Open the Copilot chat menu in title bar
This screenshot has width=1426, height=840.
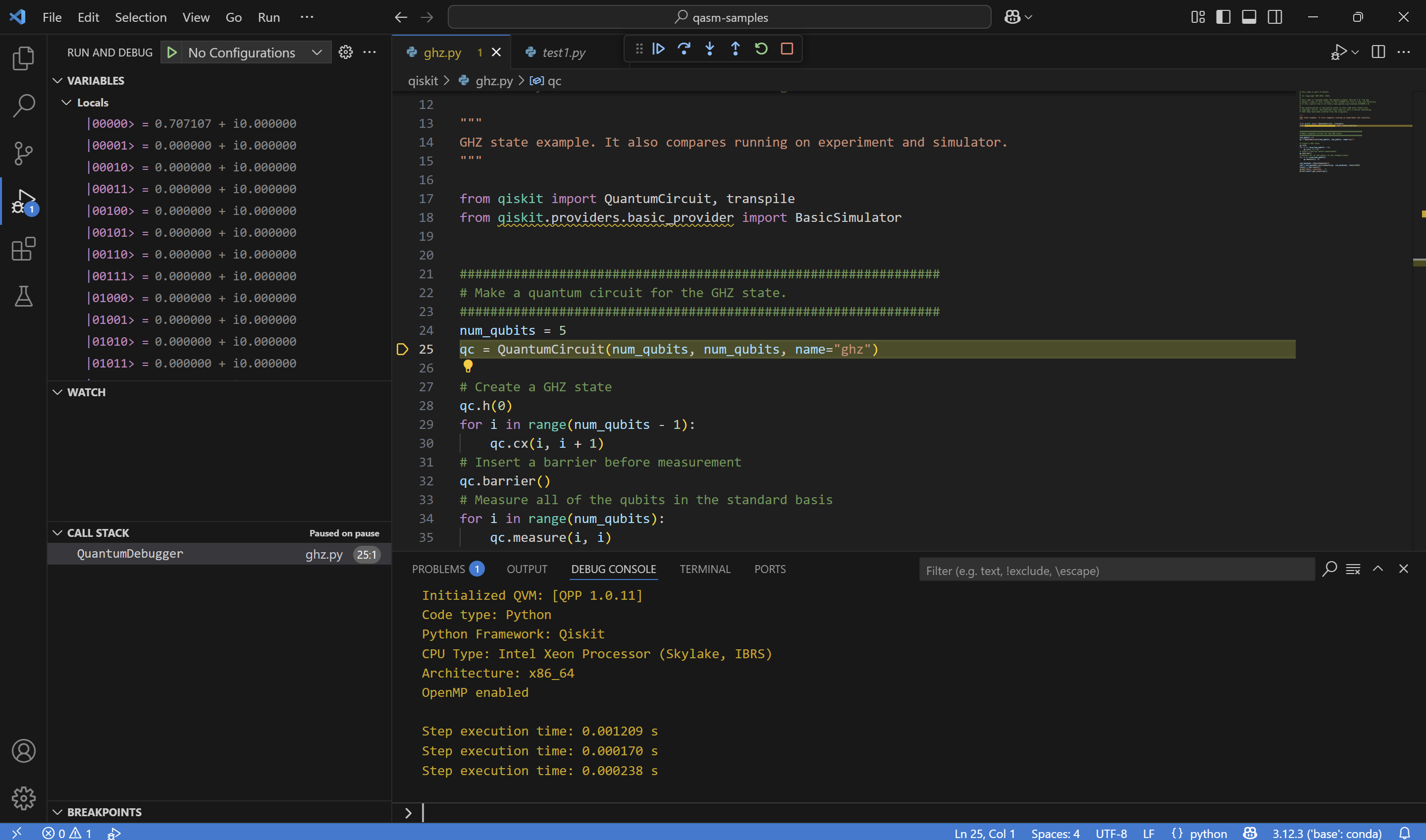click(1018, 17)
